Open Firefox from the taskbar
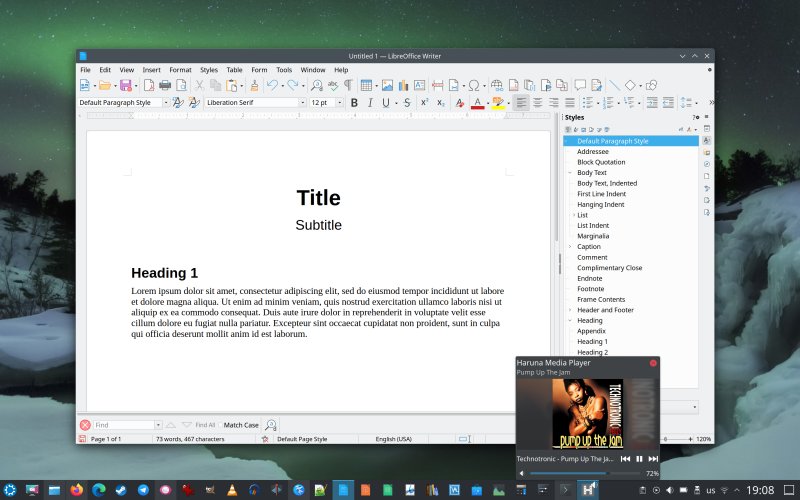 point(77,490)
